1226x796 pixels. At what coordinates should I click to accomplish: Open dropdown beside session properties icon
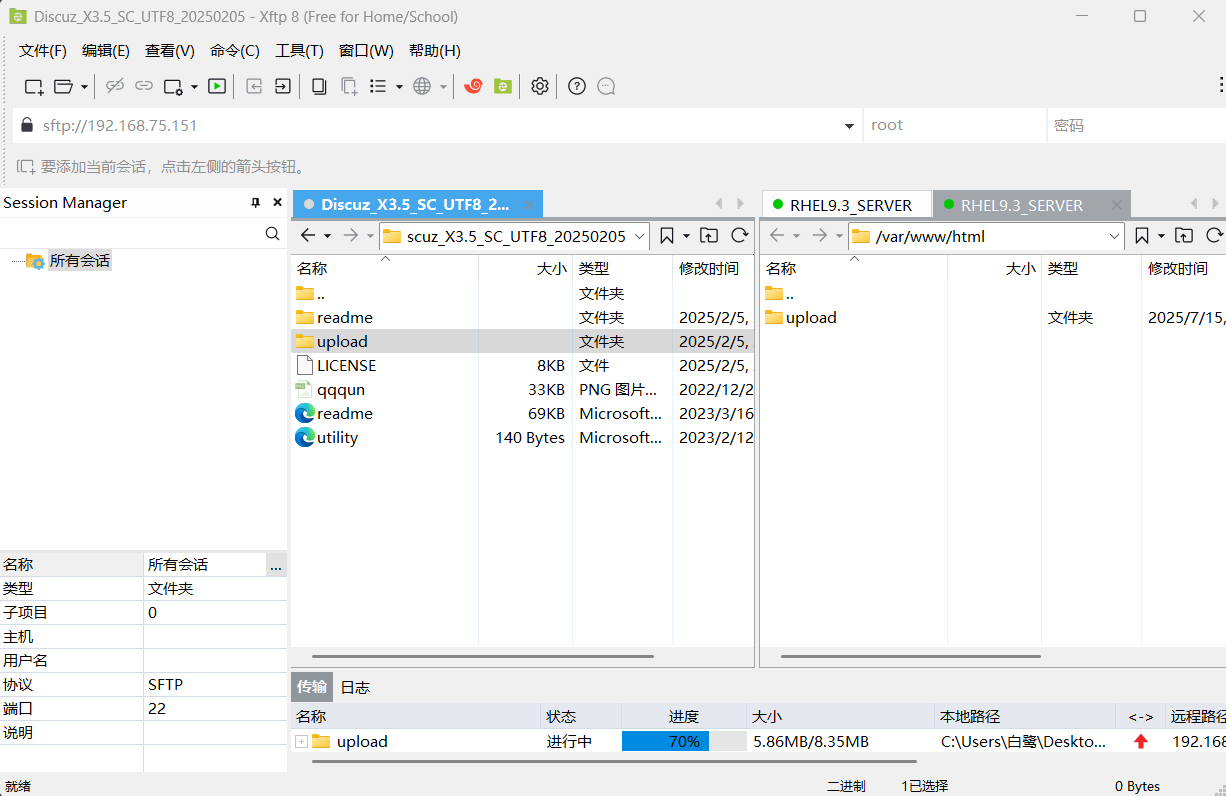point(194,87)
